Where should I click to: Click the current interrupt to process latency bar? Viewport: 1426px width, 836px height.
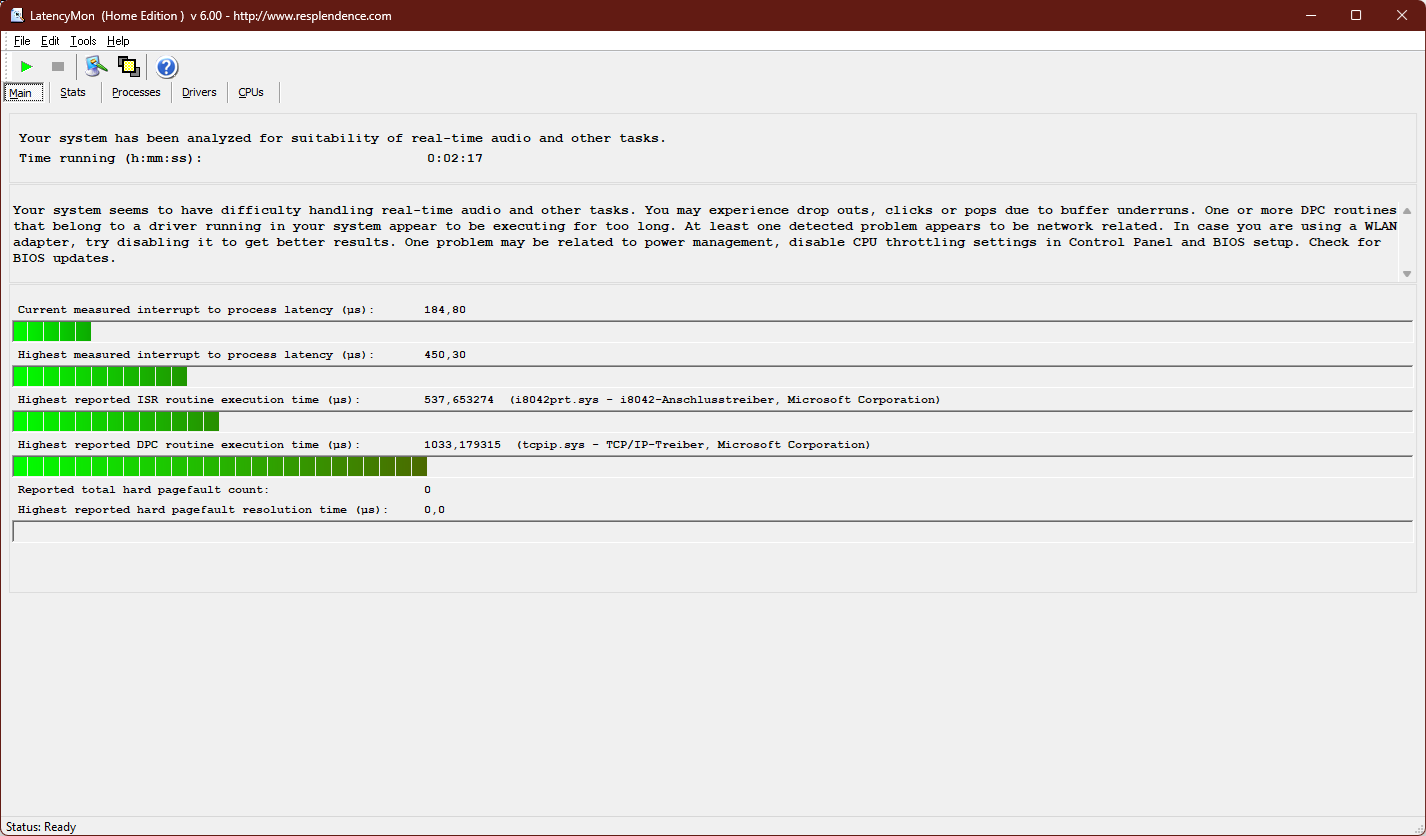713,331
